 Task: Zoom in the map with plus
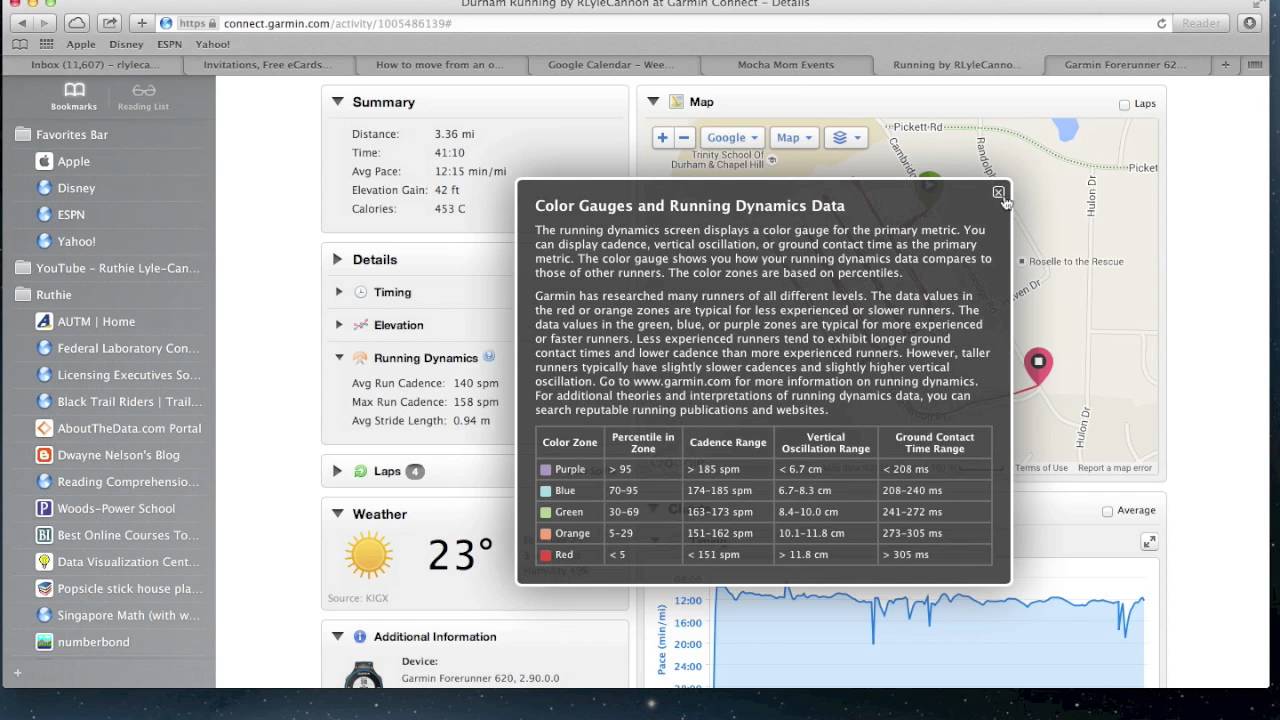[662, 138]
